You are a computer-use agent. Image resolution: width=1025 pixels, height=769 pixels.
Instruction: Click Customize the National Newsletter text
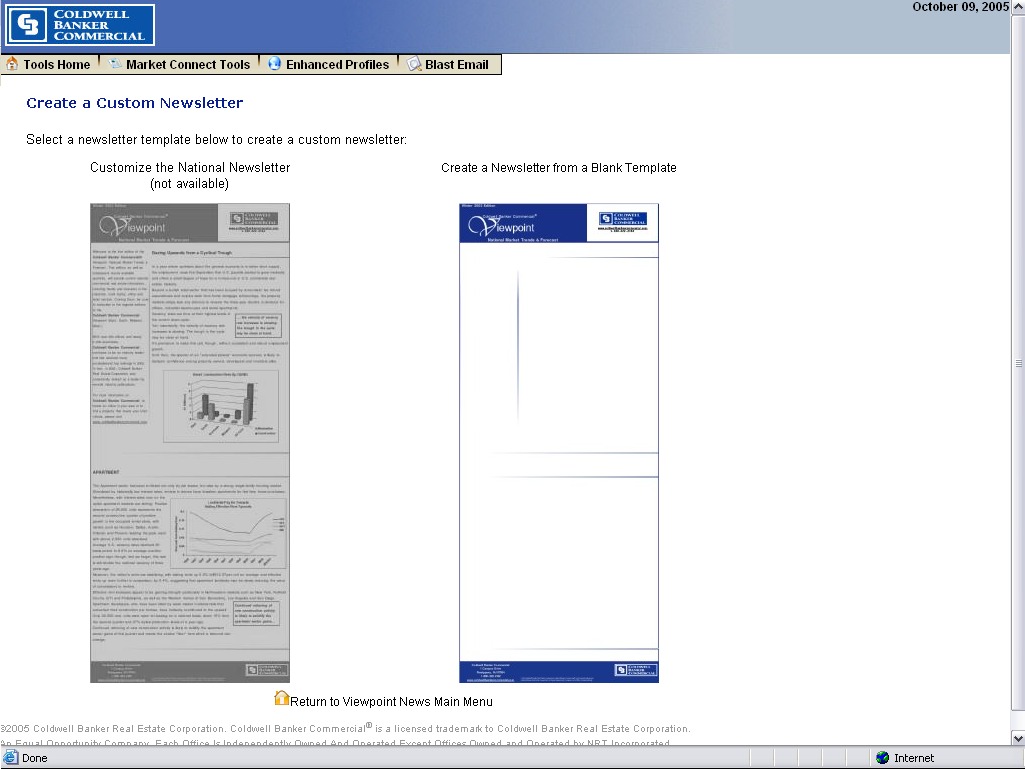pos(190,168)
